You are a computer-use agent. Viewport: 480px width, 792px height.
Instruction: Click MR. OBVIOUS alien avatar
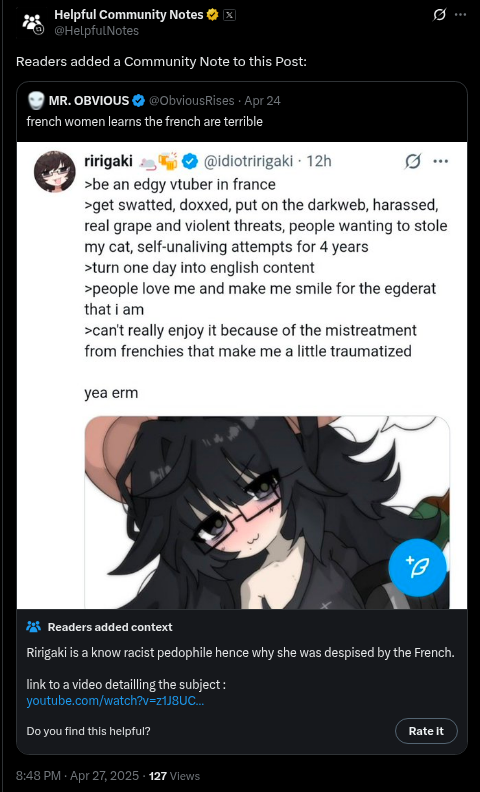[x=36, y=101]
